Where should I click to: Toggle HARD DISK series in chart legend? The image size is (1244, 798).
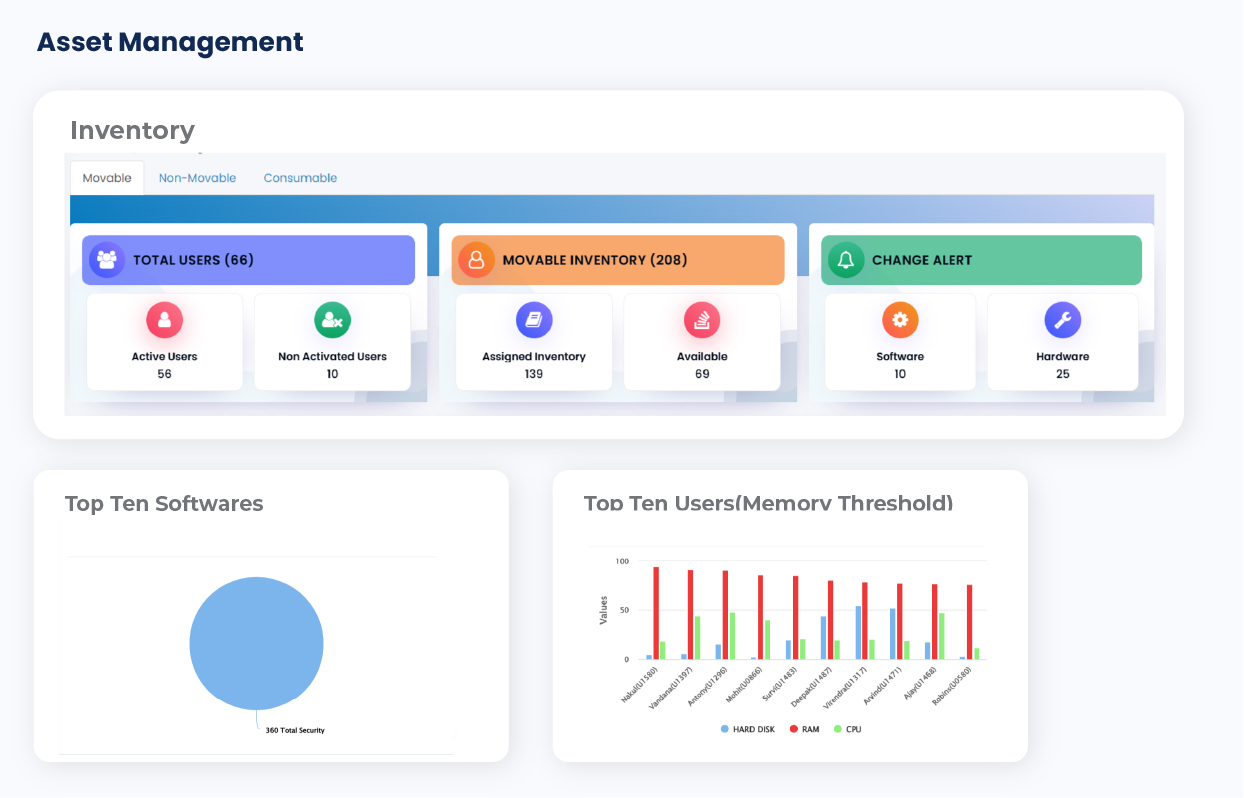(748, 729)
